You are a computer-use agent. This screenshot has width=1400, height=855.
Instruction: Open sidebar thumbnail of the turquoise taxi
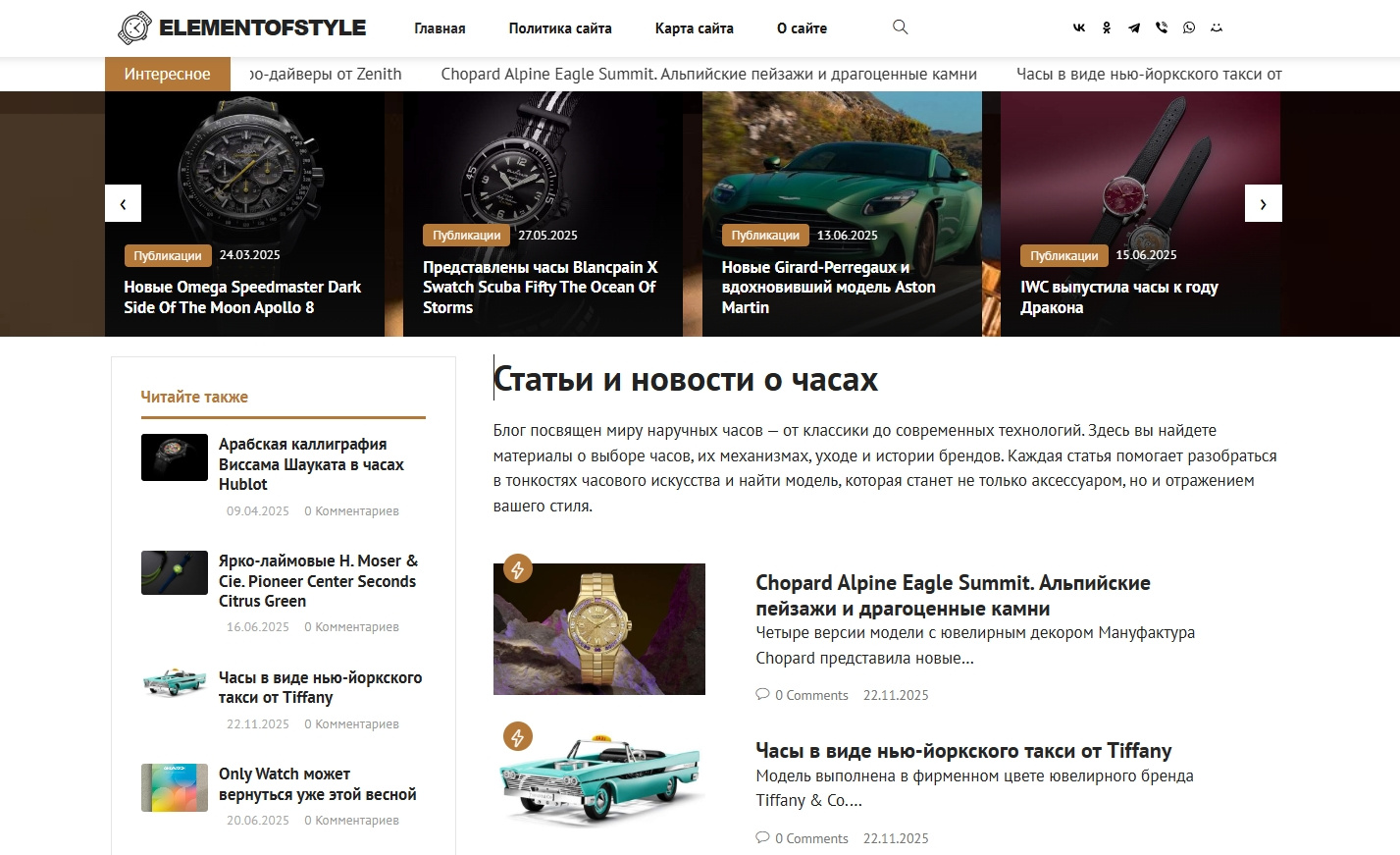click(x=175, y=683)
